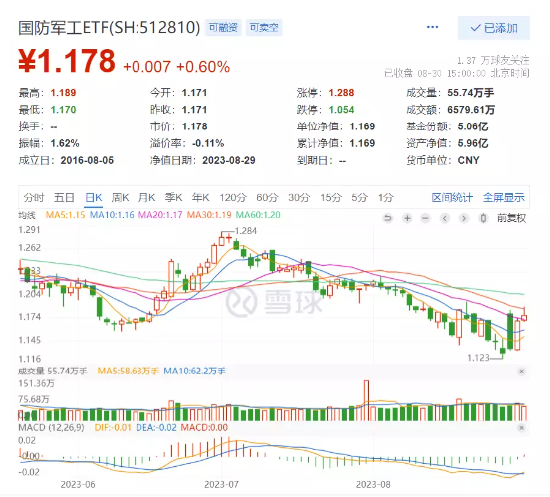Click the 可卖空 tag
The image size is (550, 497).
264,27
